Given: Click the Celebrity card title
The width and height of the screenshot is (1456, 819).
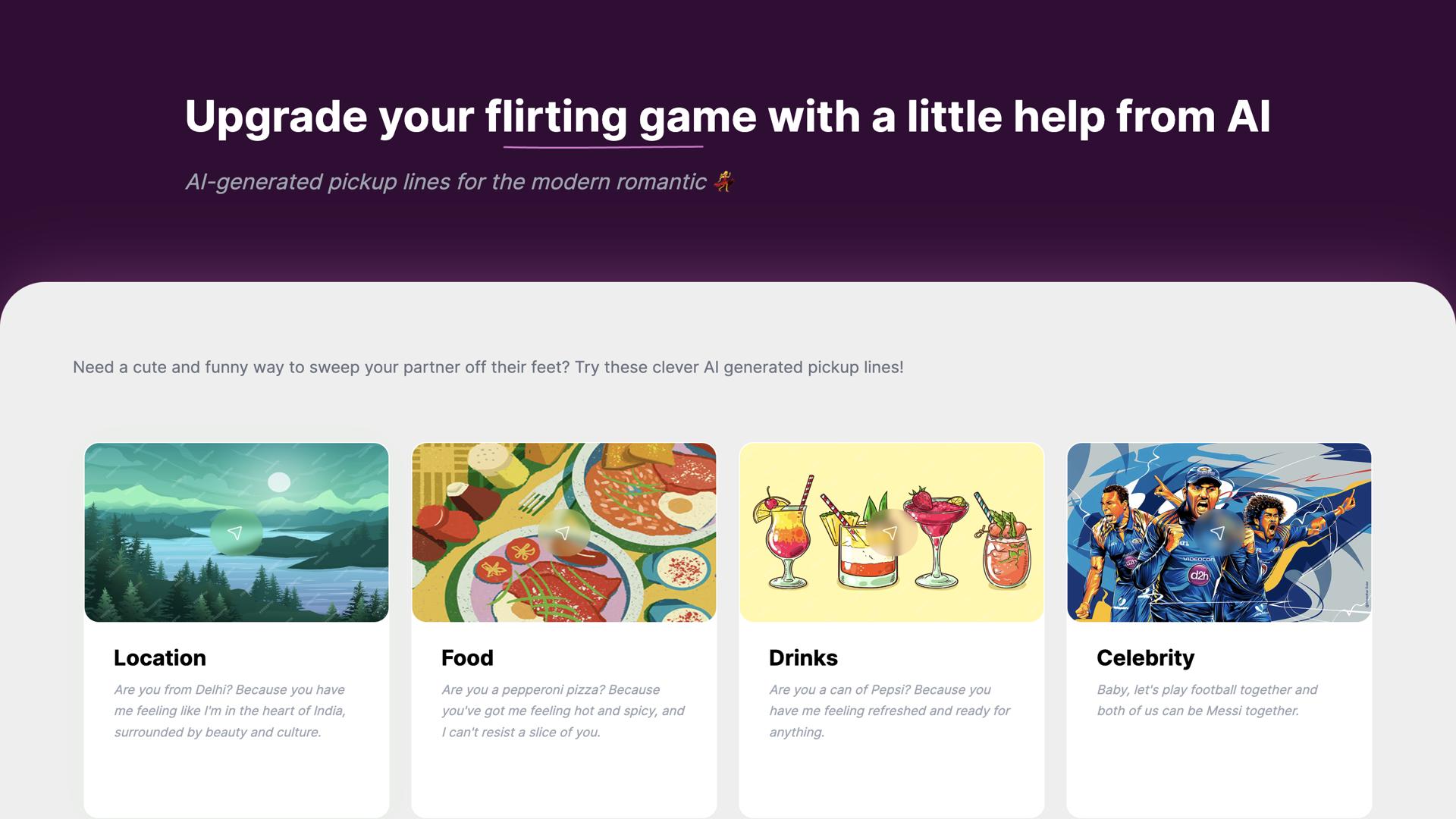Looking at the screenshot, I should 1145,658.
